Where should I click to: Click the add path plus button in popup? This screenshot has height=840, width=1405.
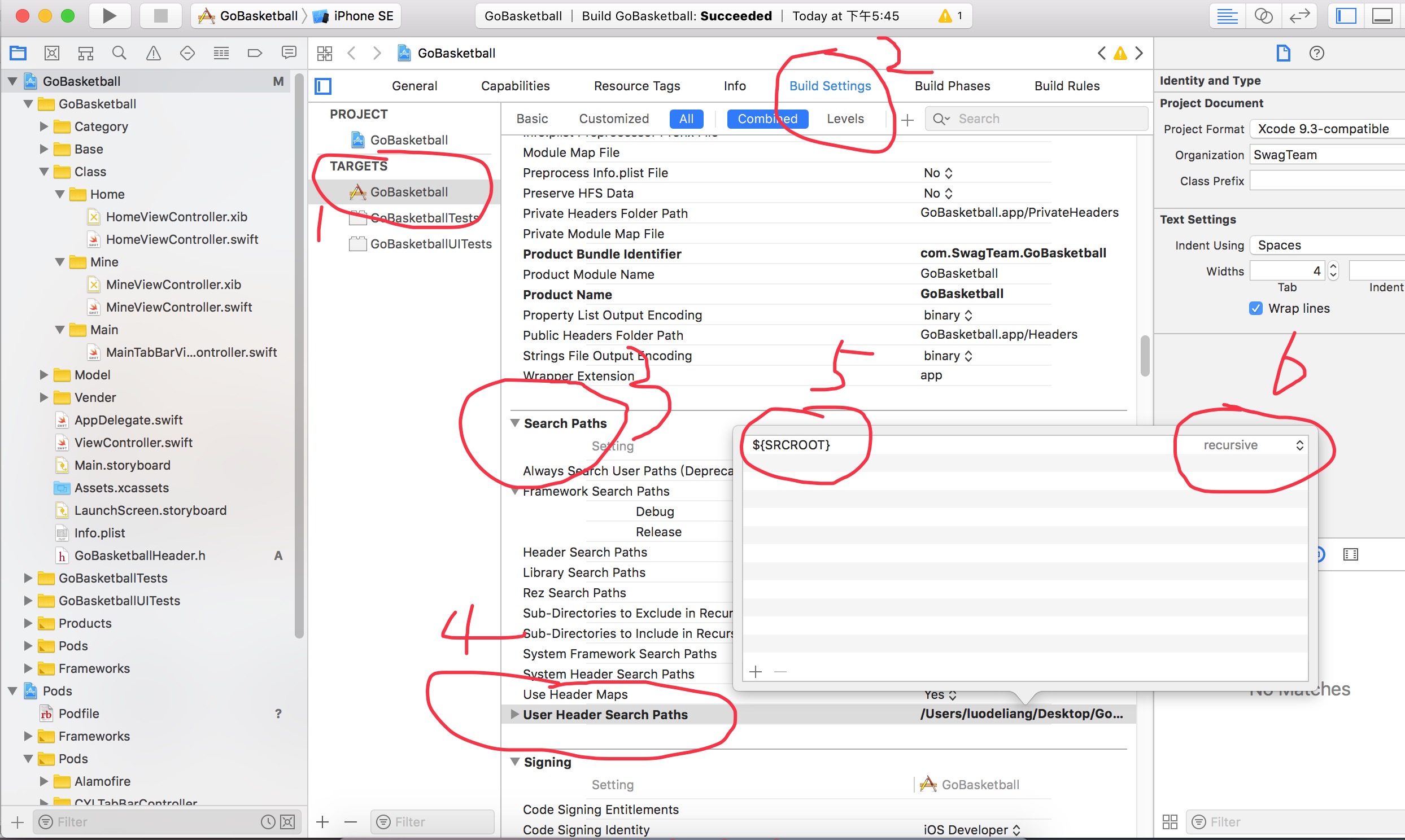pyautogui.click(x=756, y=672)
